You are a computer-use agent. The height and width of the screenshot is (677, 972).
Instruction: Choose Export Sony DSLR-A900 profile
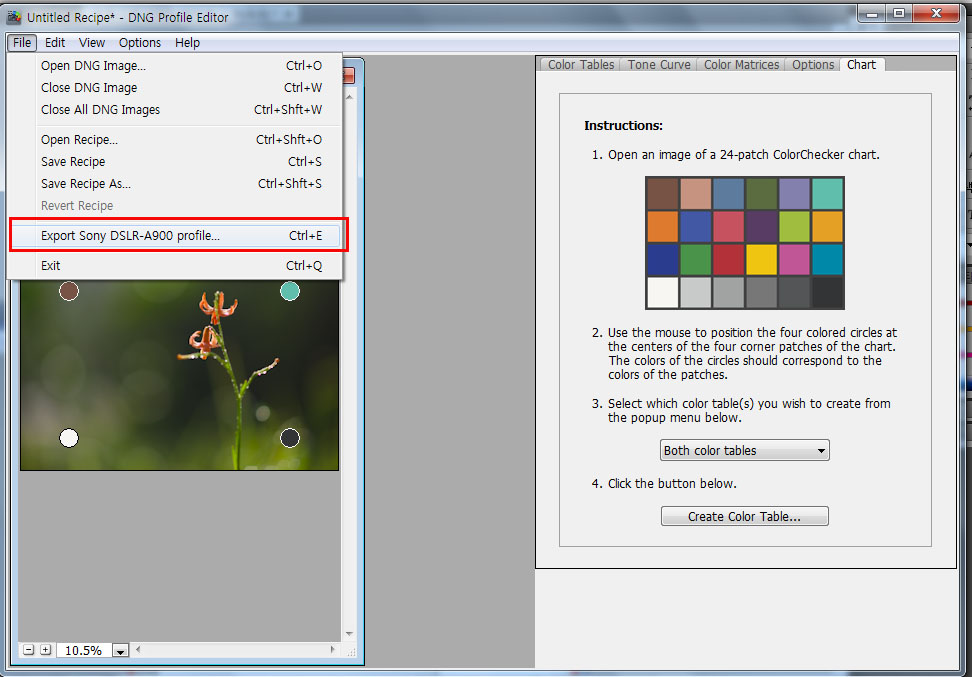point(130,236)
